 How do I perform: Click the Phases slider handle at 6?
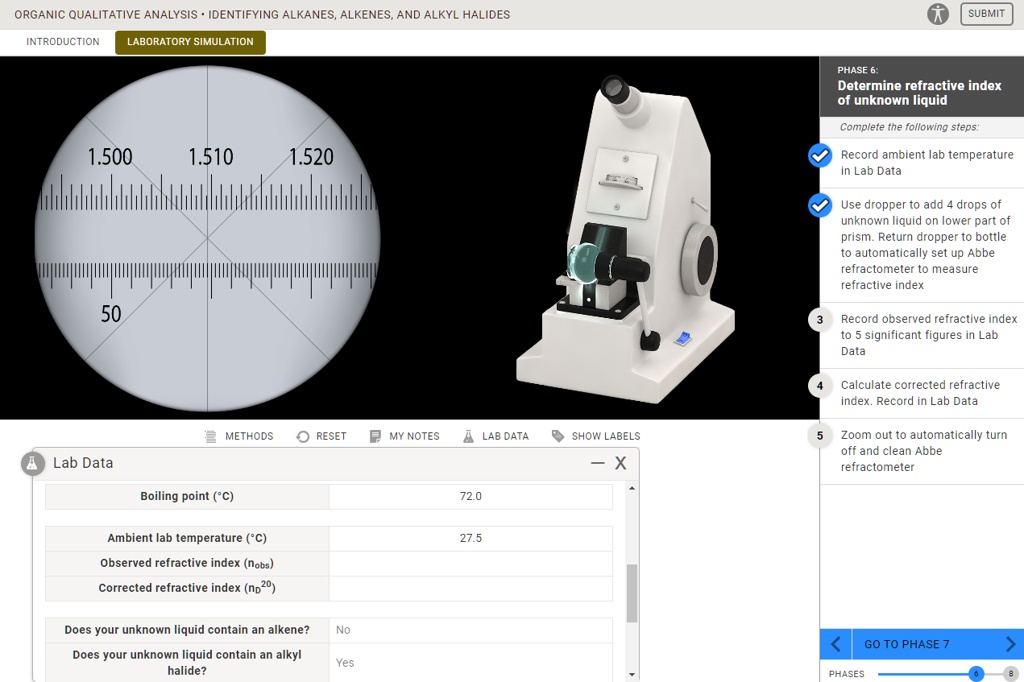pos(976,674)
